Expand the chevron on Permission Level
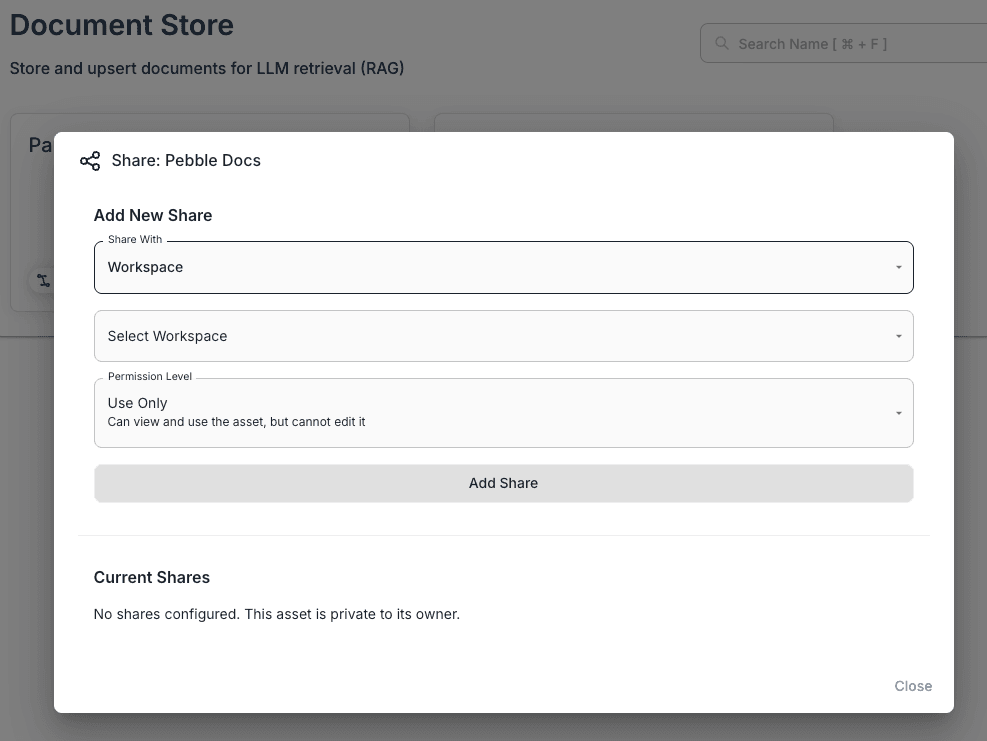The image size is (987, 741). click(x=897, y=412)
